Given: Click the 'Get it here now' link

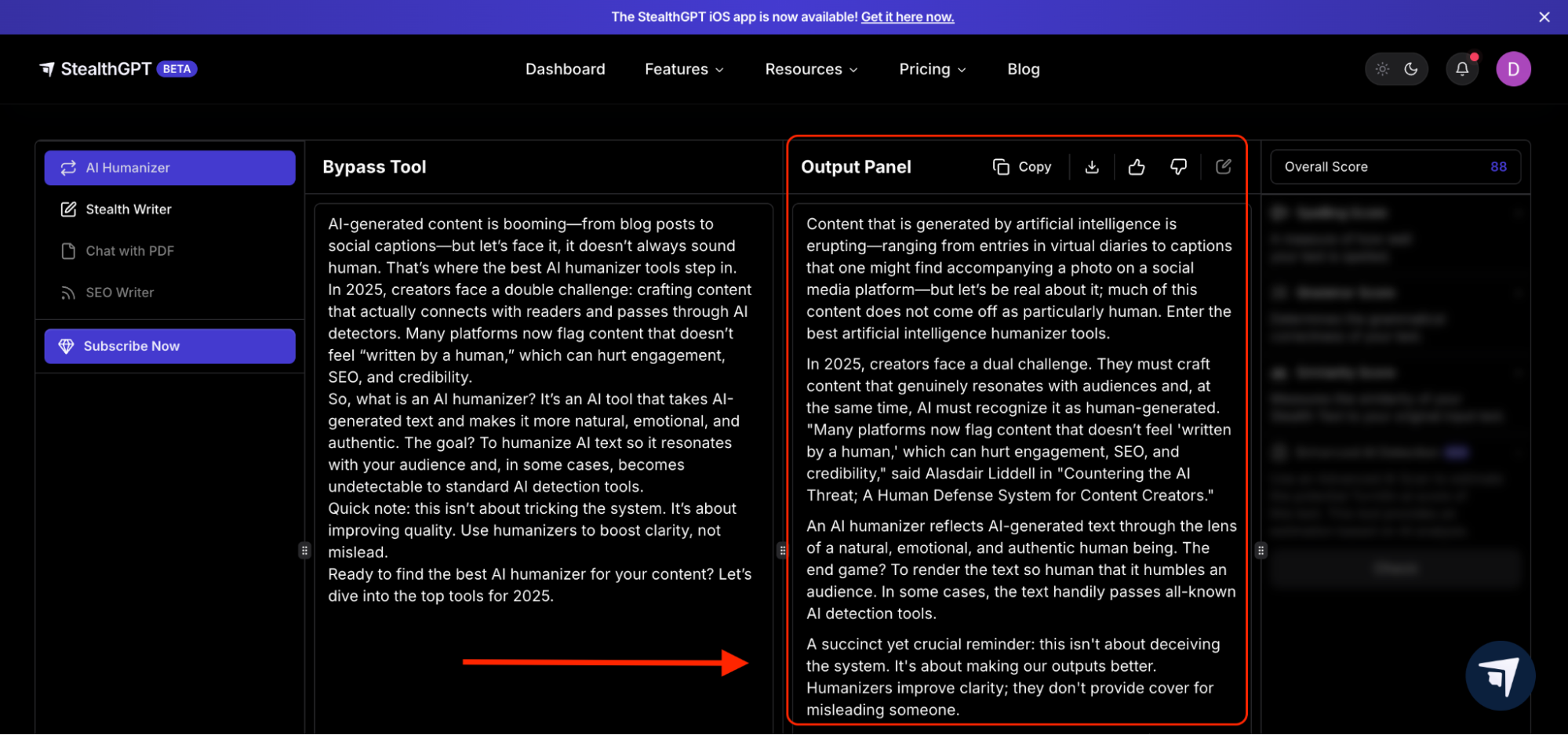Looking at the screenshot, I should pos(908,16).
